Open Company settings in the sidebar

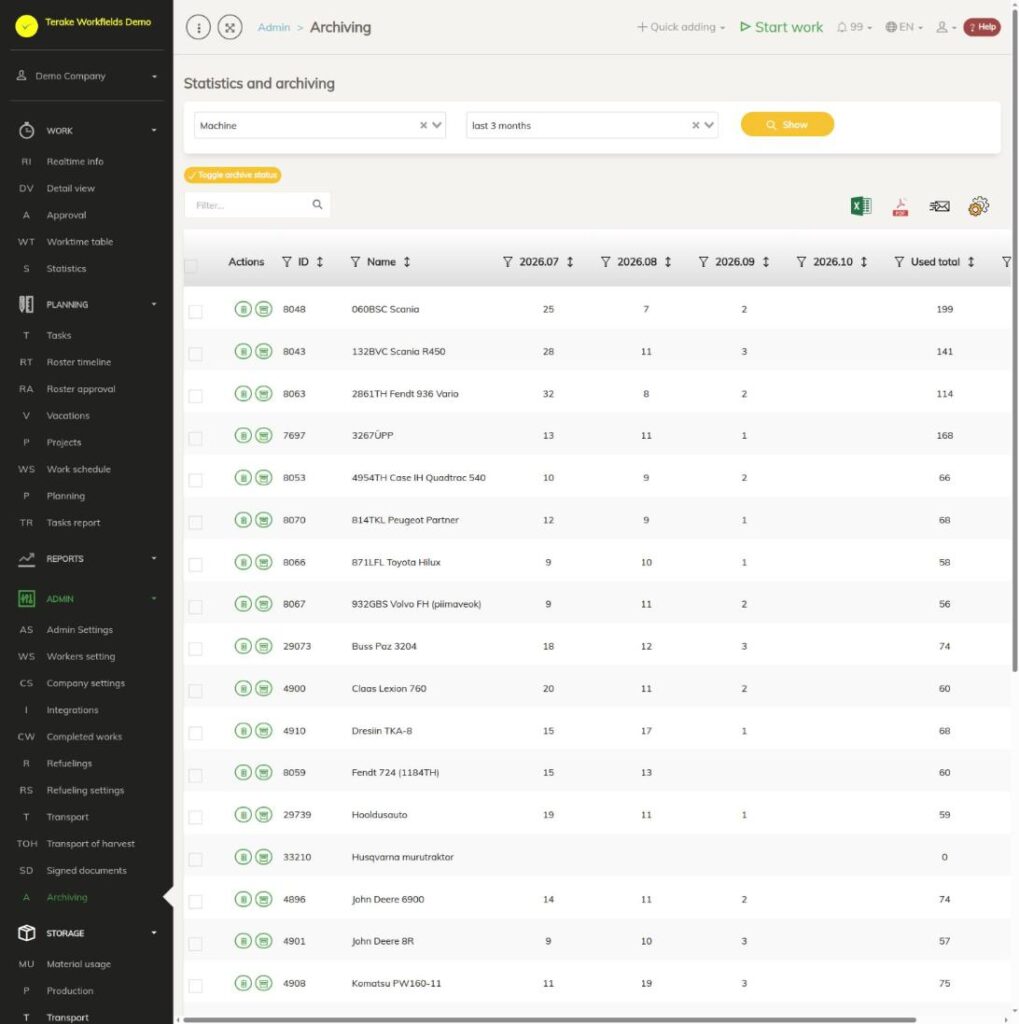click(86, 683)
